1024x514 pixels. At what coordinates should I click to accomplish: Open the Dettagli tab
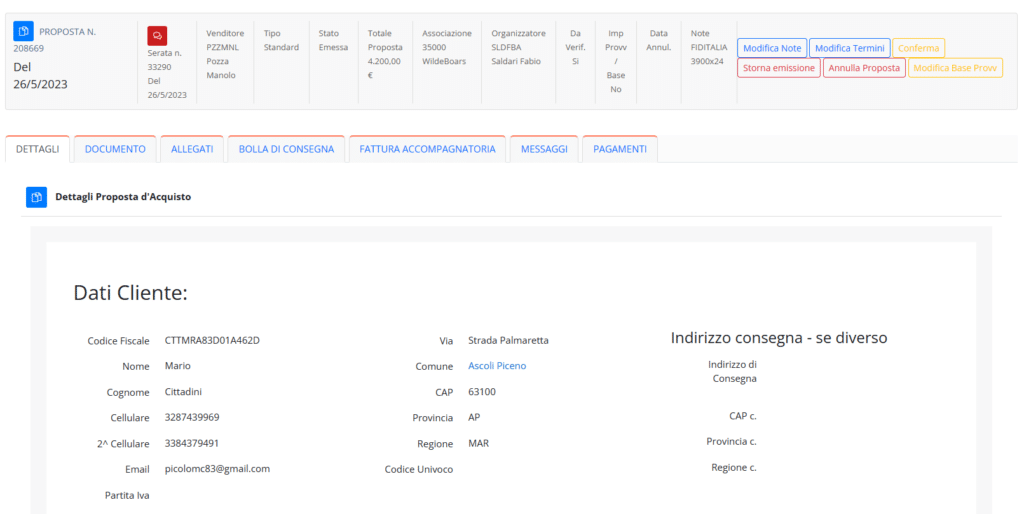click(x=38, y=149)
